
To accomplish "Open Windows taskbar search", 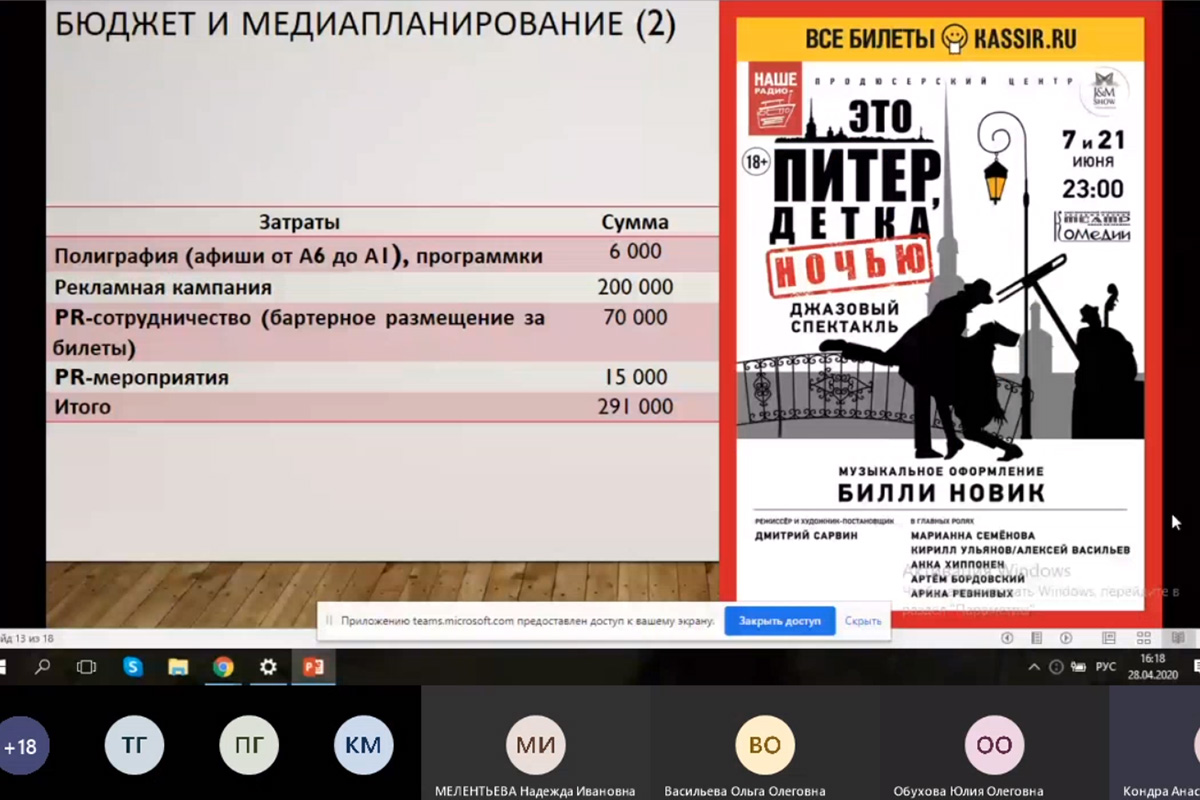I will [42, 666].
